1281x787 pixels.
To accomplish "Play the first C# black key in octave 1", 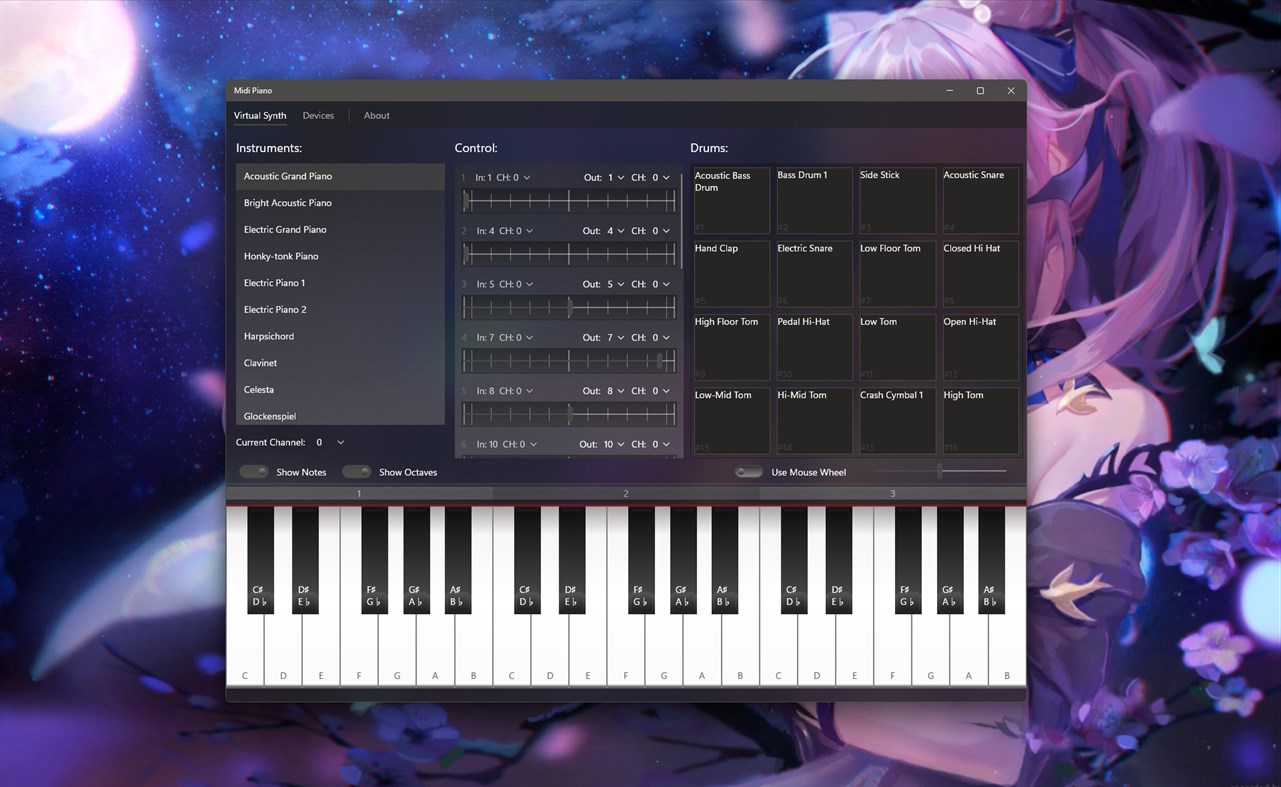I will coord(260,560).
